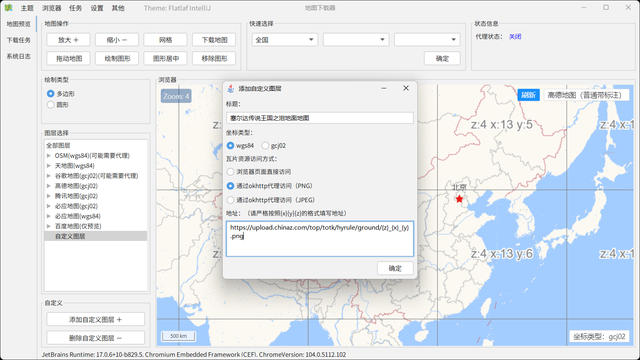Expand the 高德地图(gcj02) tree node

pyautogui.click(x=49, y=186)
